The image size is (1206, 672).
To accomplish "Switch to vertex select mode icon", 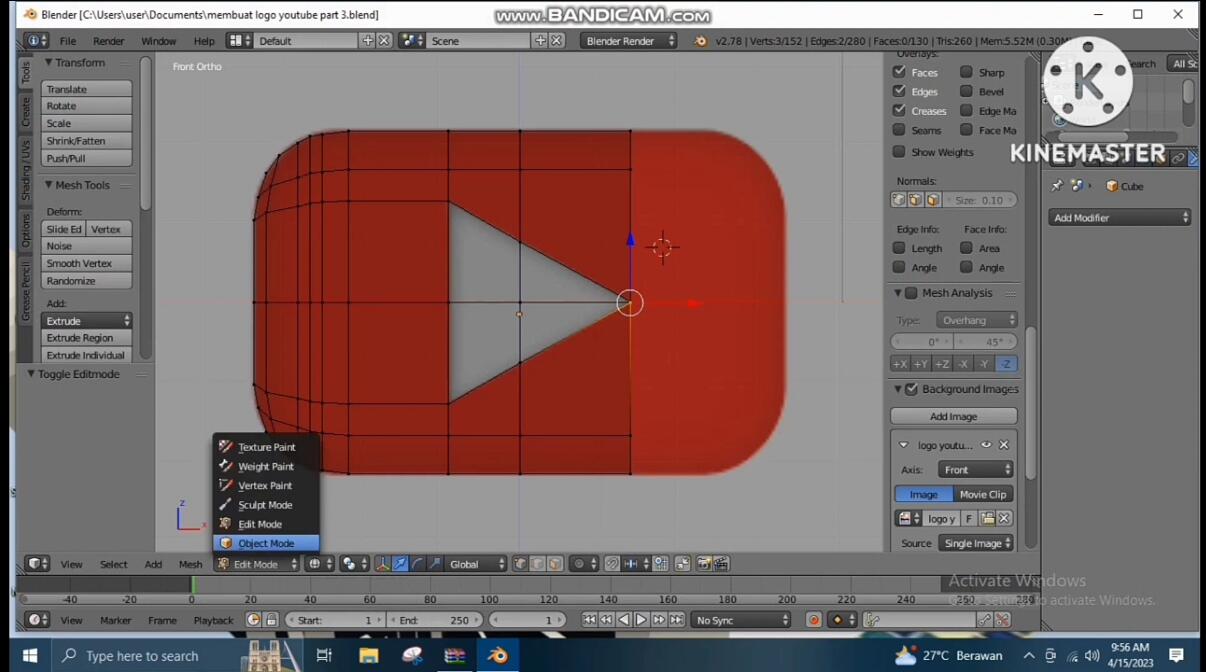I will 520,564.
